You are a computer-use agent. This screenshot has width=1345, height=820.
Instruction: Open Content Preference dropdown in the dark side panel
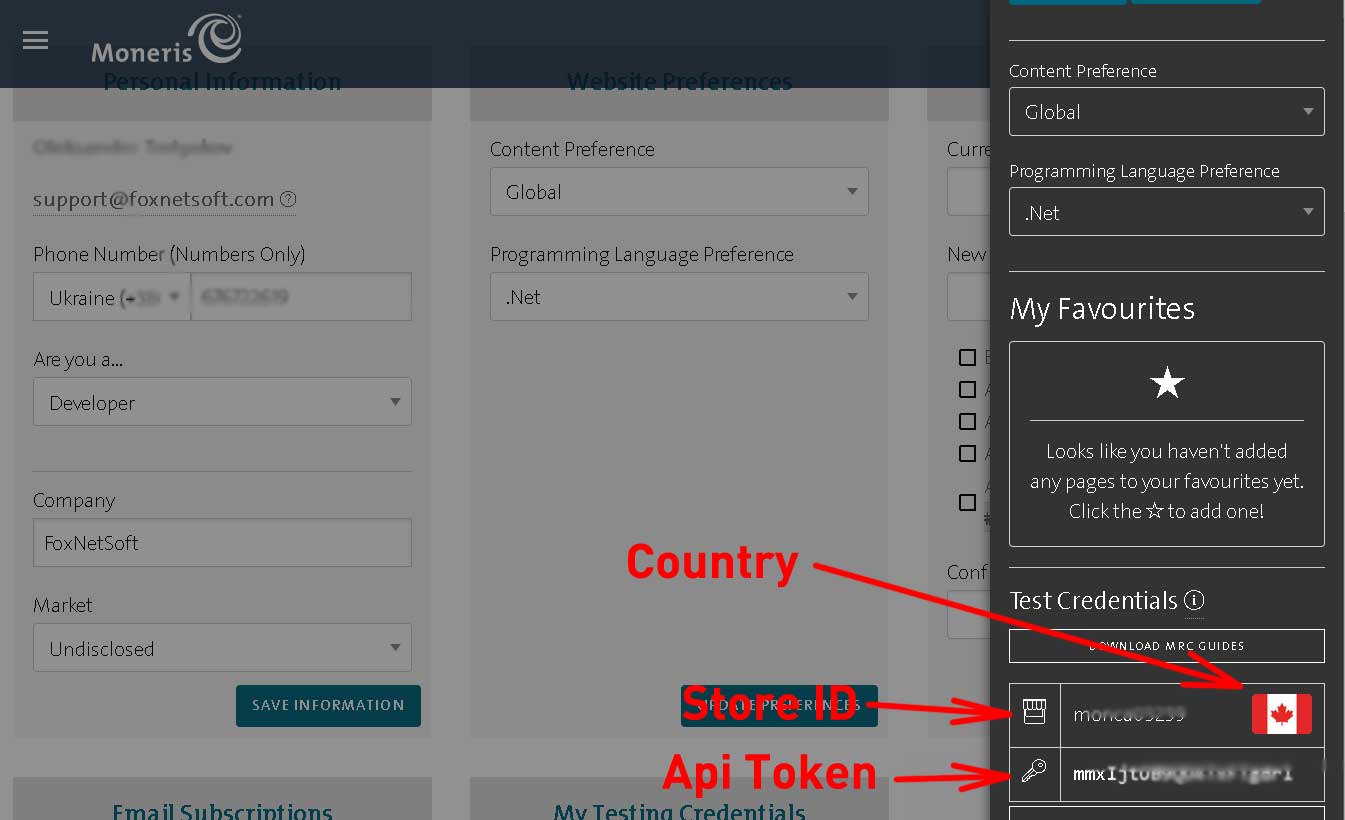pos(1167,112)
